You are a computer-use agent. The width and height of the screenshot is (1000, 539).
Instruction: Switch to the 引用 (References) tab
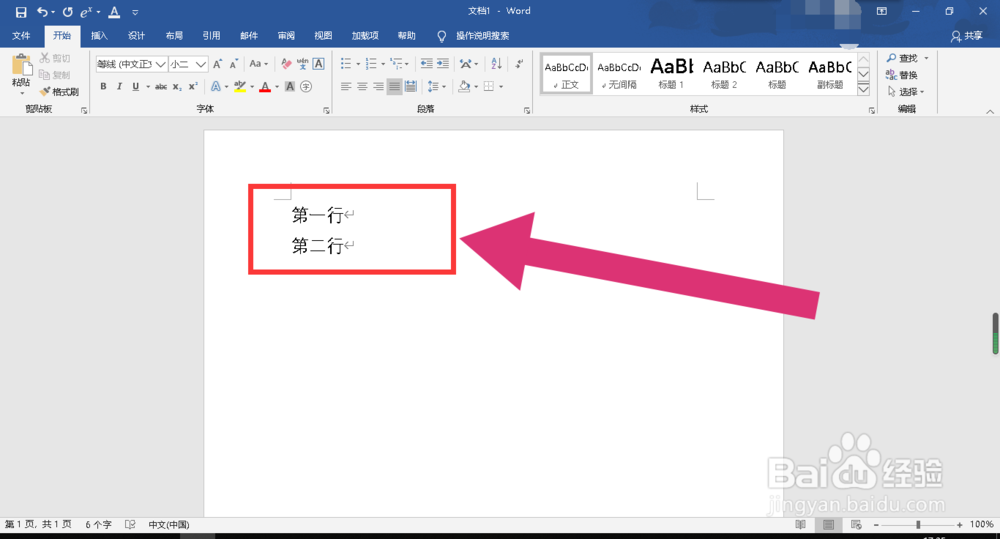point(211,36)
